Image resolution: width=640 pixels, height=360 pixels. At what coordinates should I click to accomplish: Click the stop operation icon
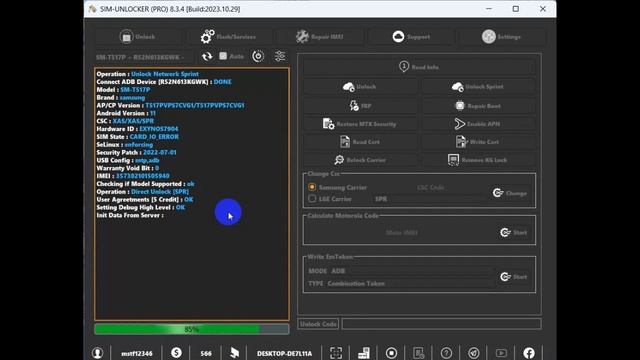[x=391, y=353]
